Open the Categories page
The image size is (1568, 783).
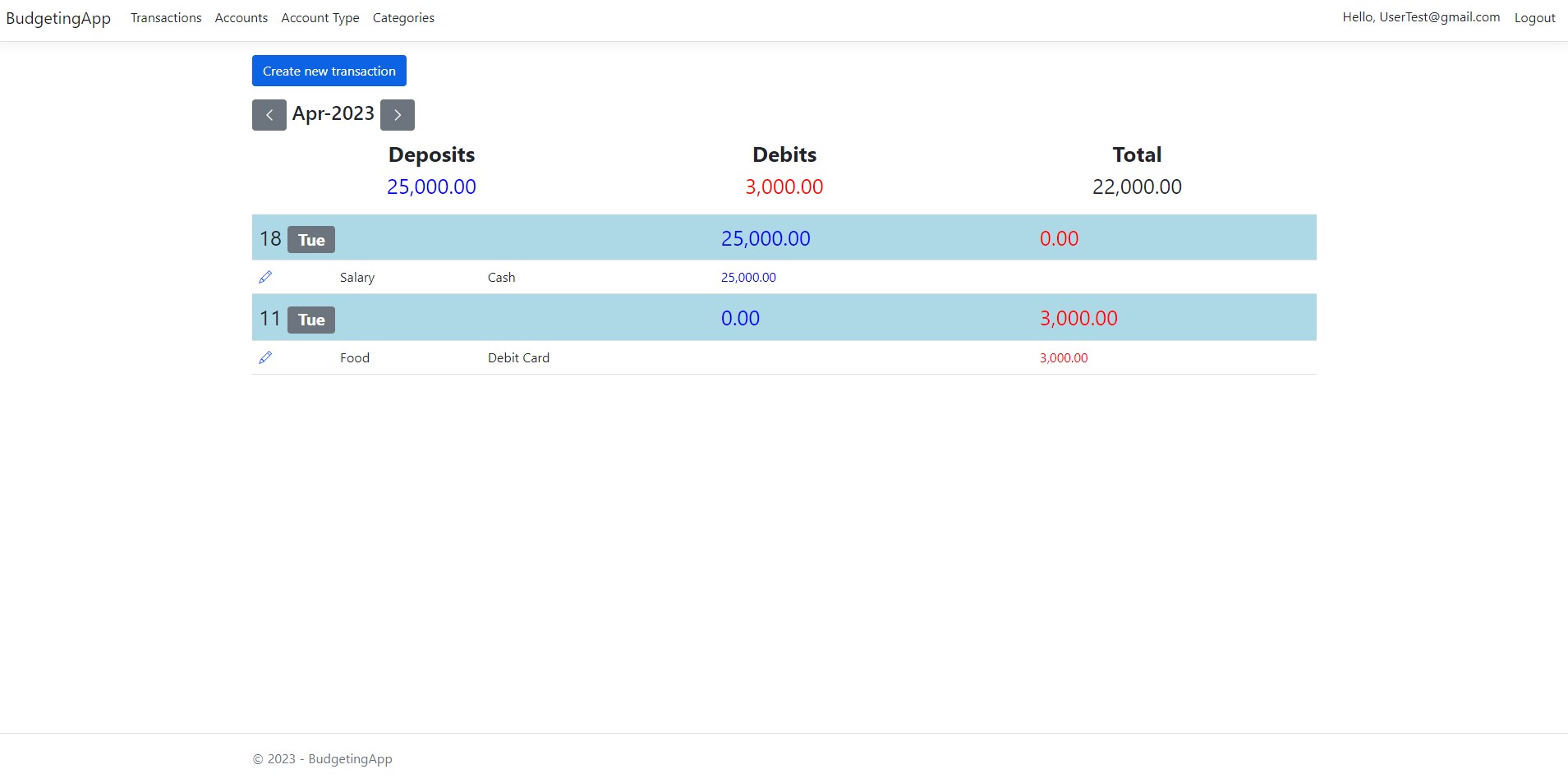point(403,17)
